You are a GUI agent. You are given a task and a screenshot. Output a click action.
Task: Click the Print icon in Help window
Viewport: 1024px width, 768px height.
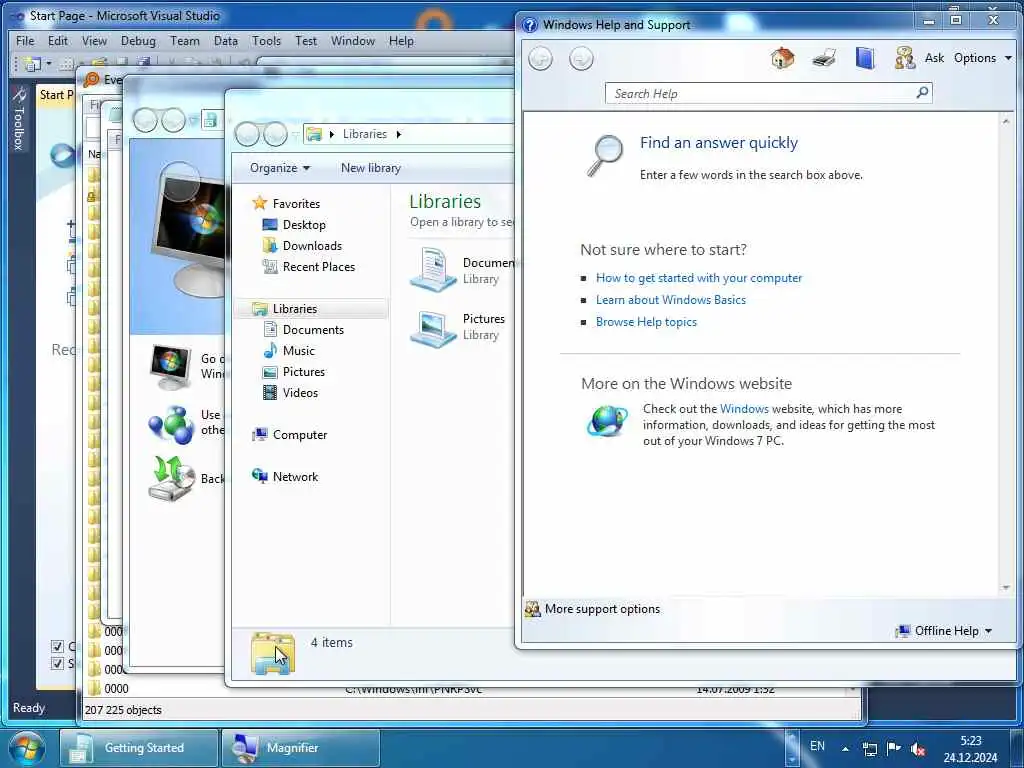pyautogui.click(x=824, y=58)
